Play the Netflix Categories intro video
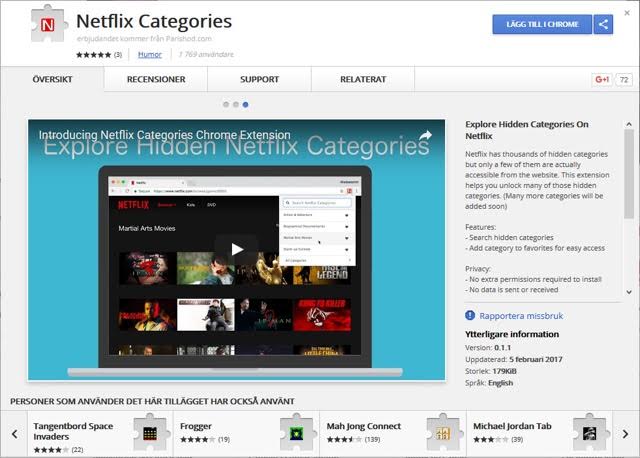Screen dimensions: 640x458 (237, 249)
